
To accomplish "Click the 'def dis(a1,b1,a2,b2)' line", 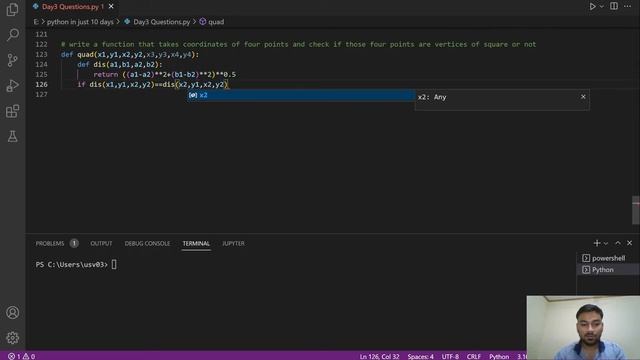I will tap(120, 64).
